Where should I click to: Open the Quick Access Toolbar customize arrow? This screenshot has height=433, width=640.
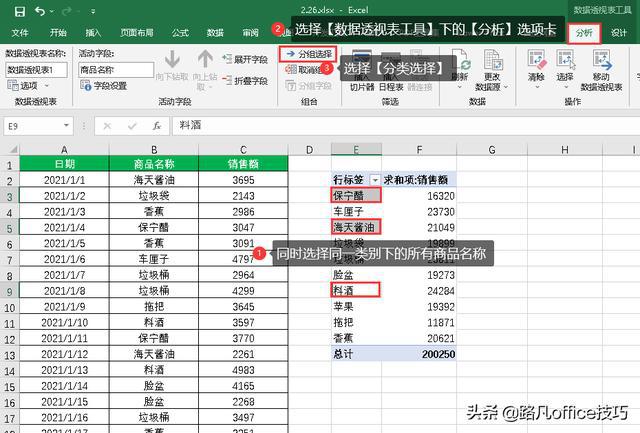pyautogui.click(x=93, y=11)
